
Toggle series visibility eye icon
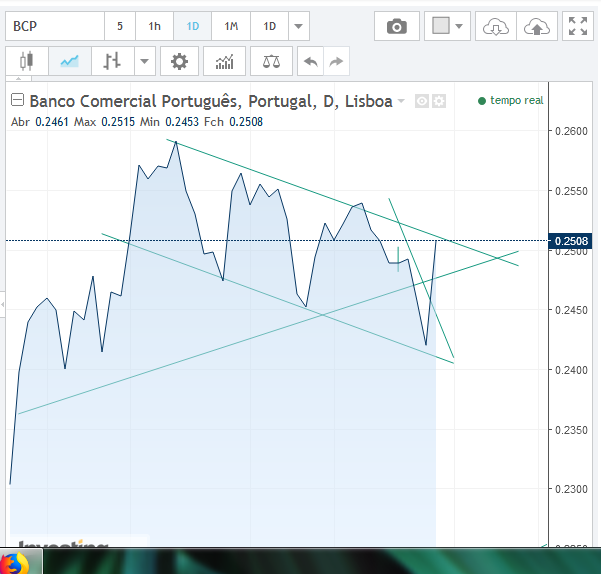click(422, 101)
